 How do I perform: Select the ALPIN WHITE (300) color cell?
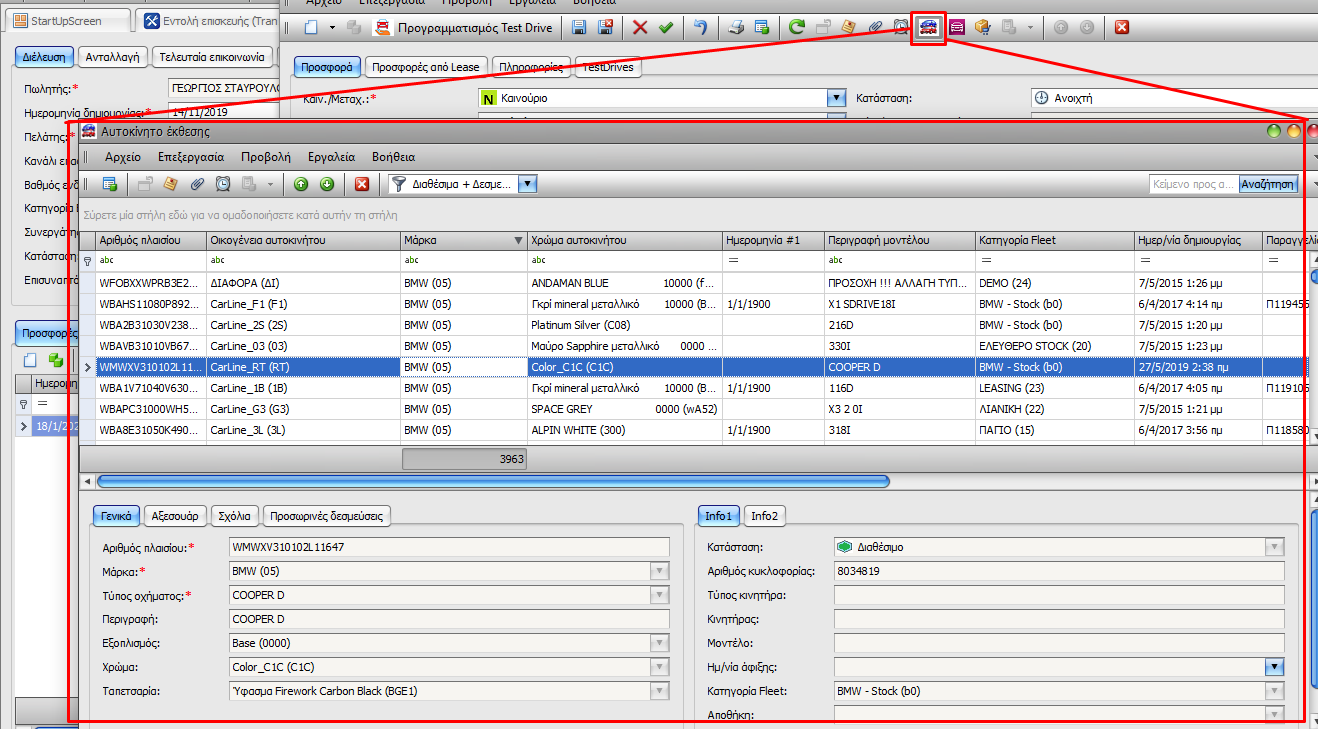tap(624, 430)
